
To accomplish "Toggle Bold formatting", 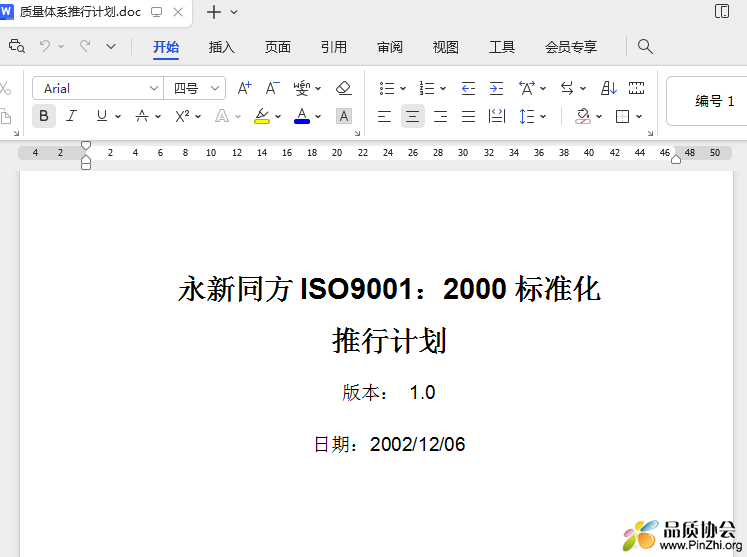I will tap(44, 116).
